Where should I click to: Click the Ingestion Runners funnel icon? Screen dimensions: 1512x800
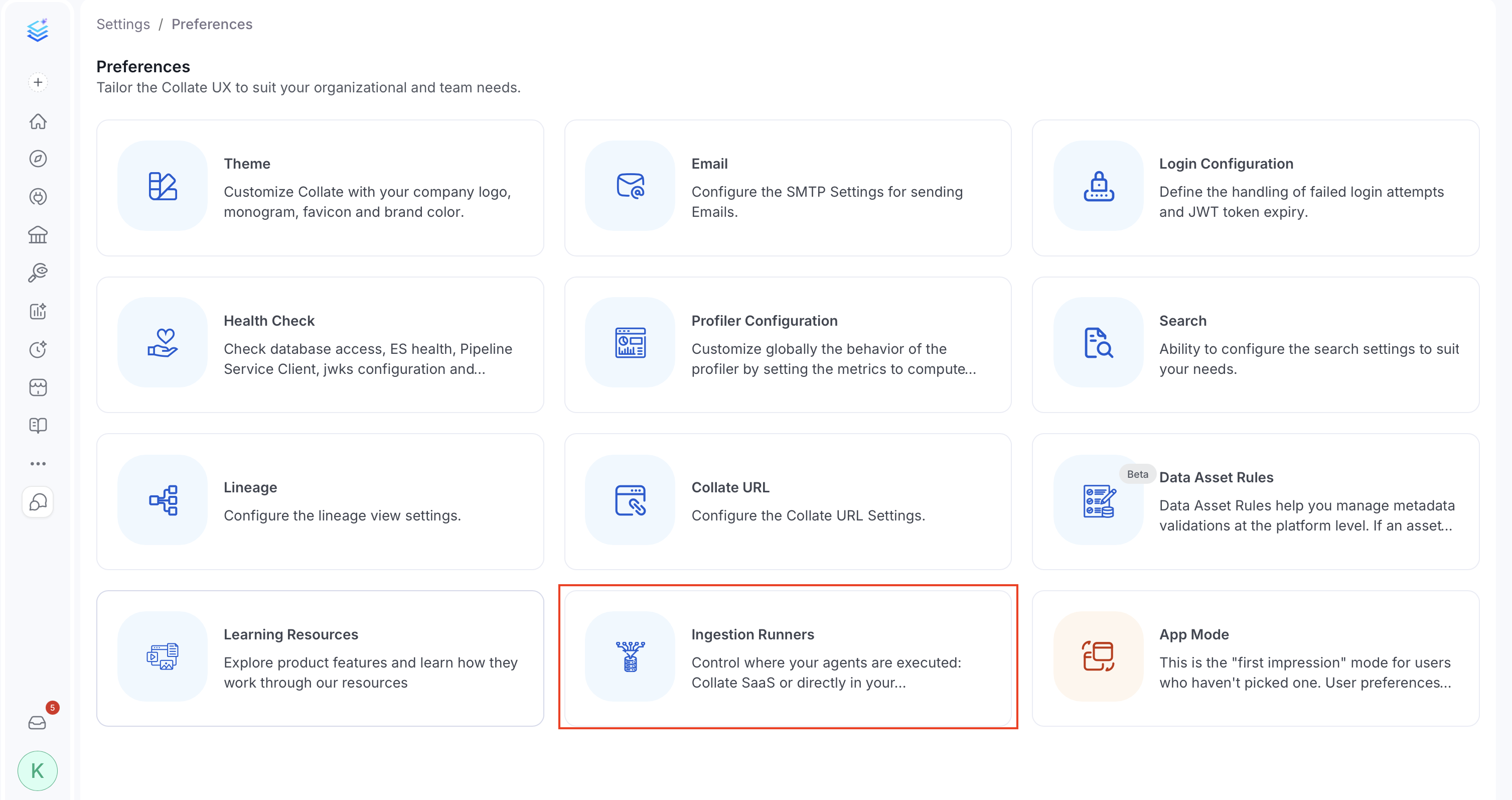click(631, 656)
